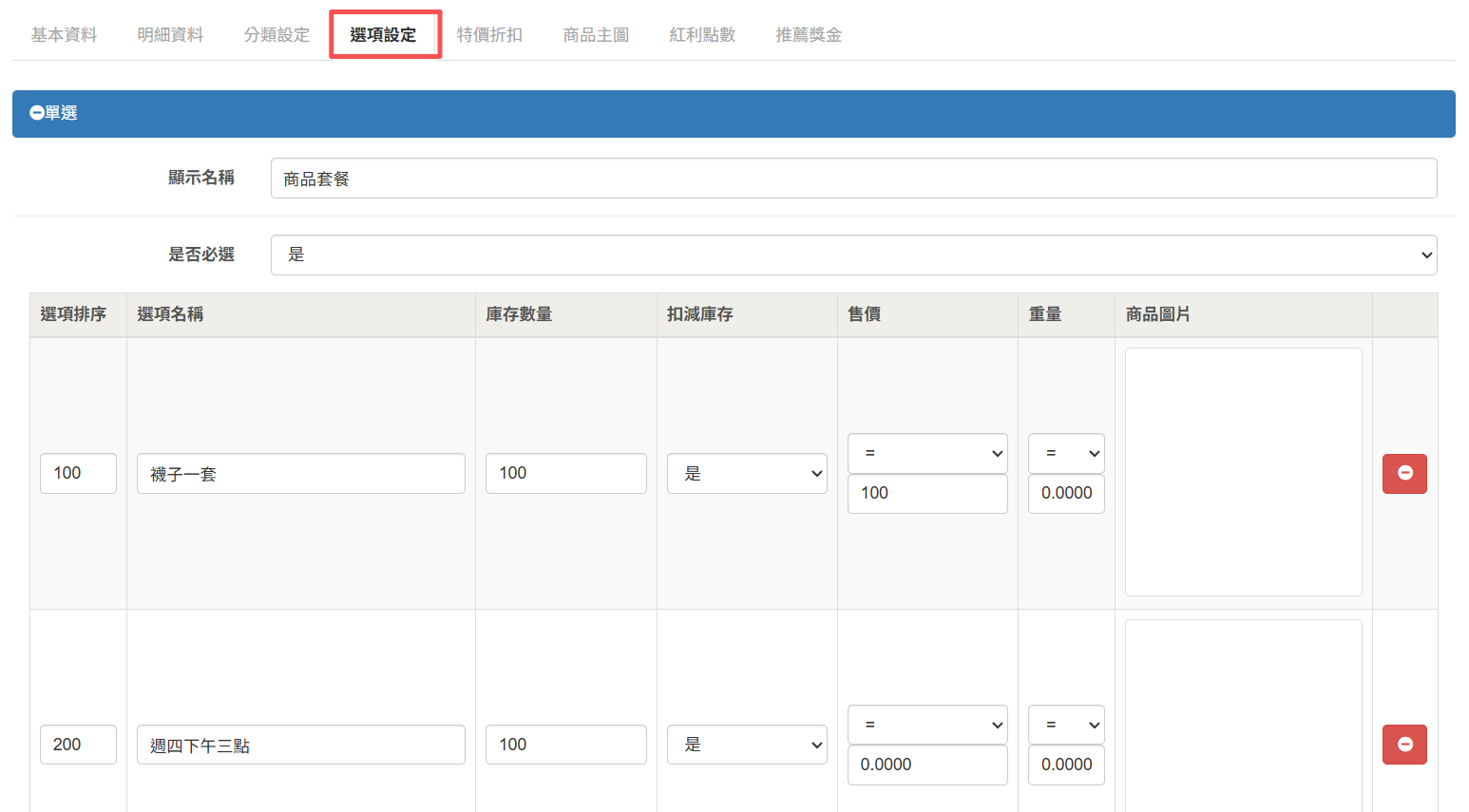
Task: Edit the price value 0.0000 for 週四下午三點
Action: 927,765
